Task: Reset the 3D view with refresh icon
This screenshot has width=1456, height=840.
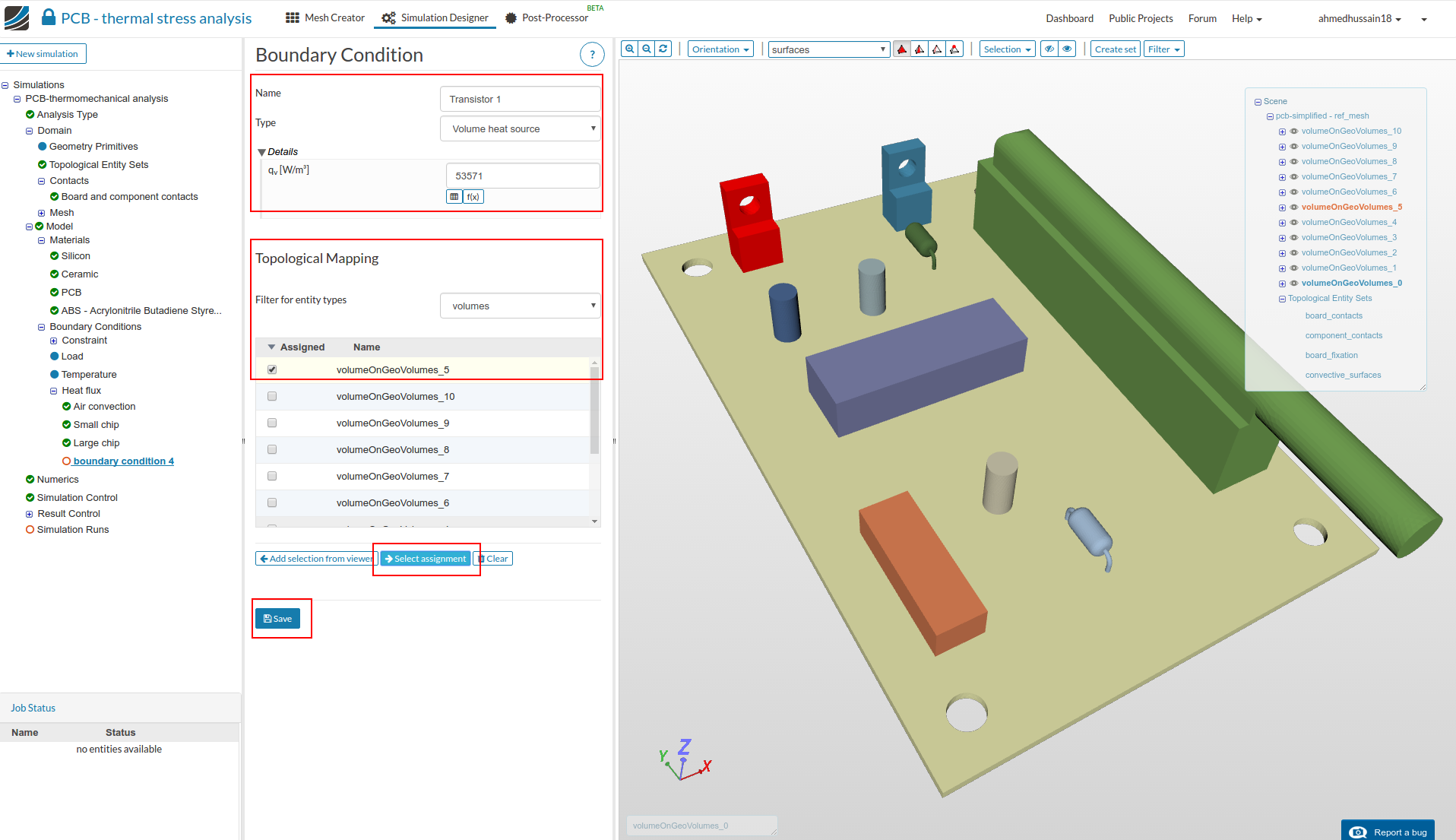Action: point(663,49)
